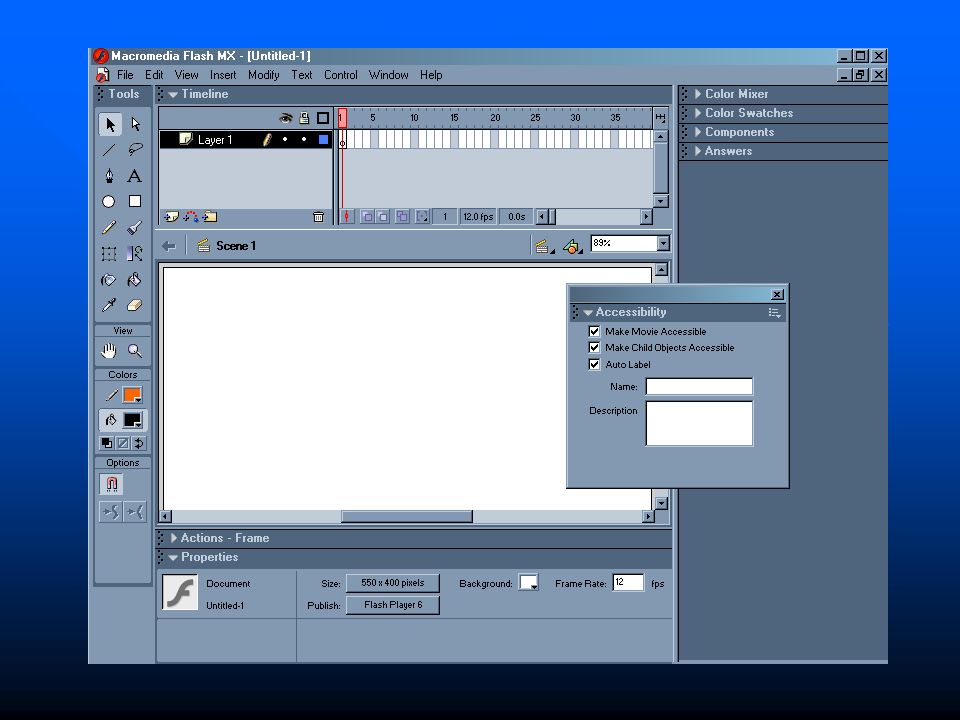This screenshot has width=960, height=720.
Task: Toggle Snap to Objects magnet option
Action: click(111, 484)
